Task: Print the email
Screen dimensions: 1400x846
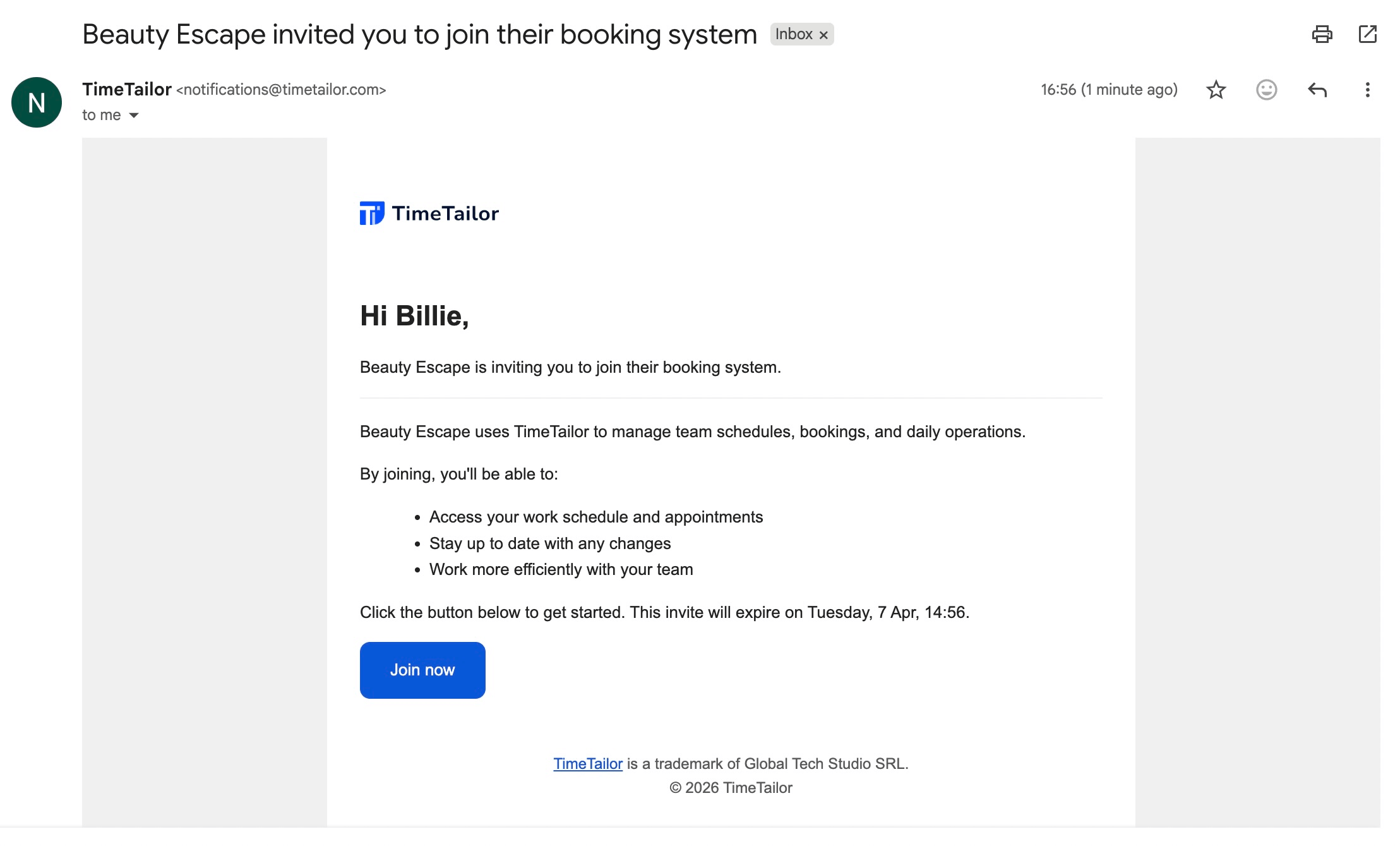Action: click(1324, 35)
